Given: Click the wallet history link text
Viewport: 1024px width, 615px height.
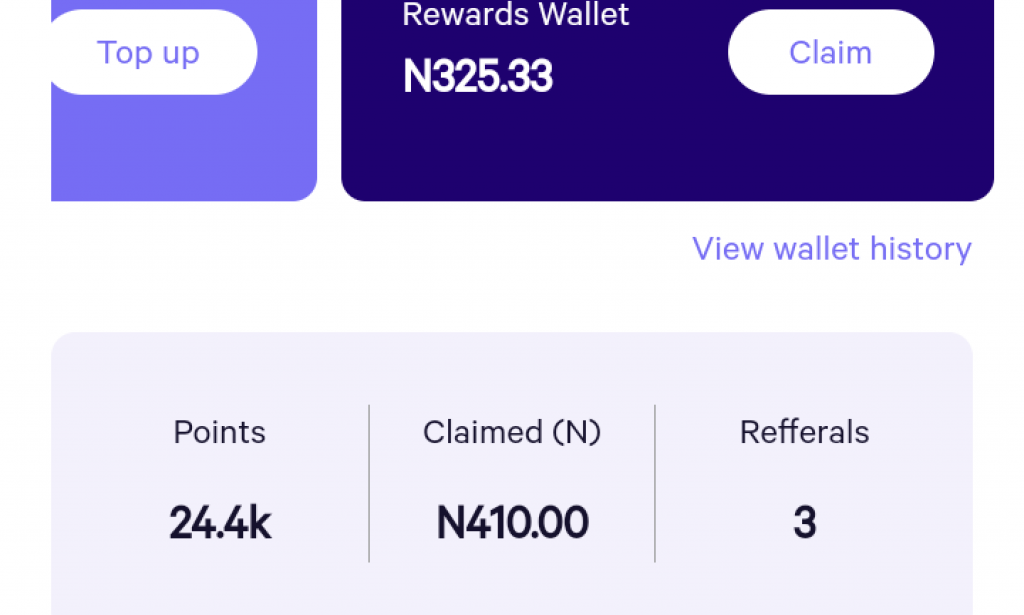Looking at the screenshot, I should 831,248.
